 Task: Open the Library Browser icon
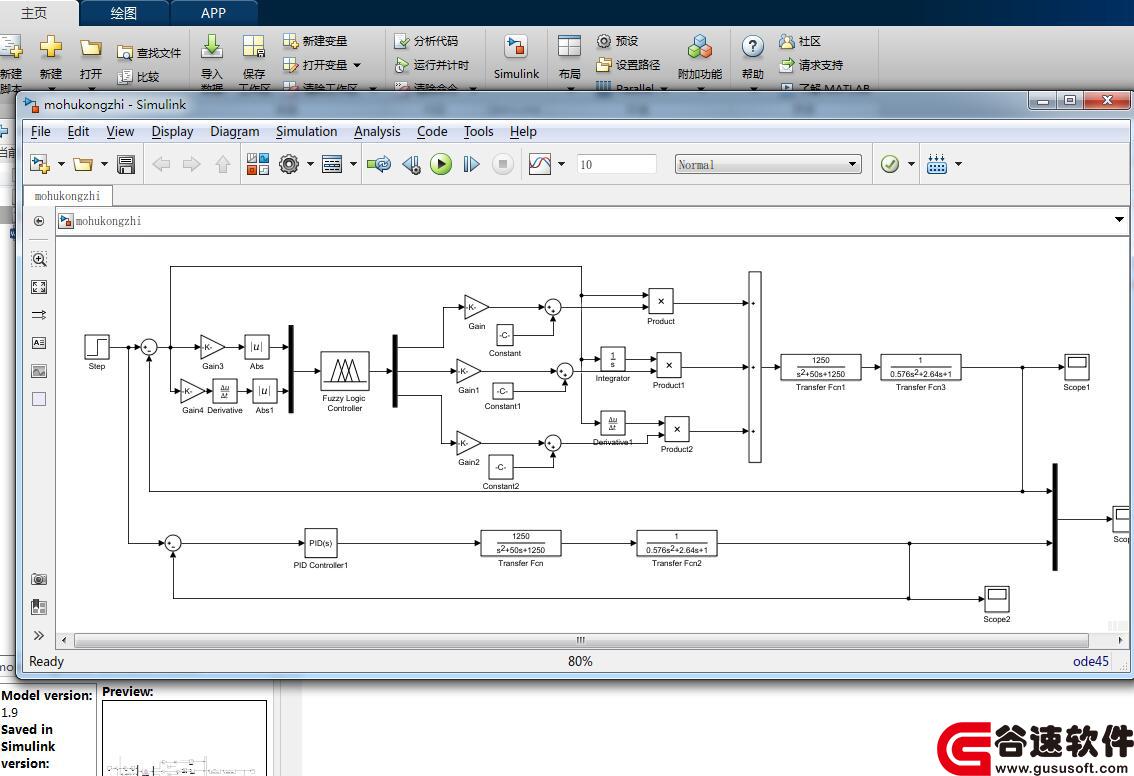click(x=257, y=164)
